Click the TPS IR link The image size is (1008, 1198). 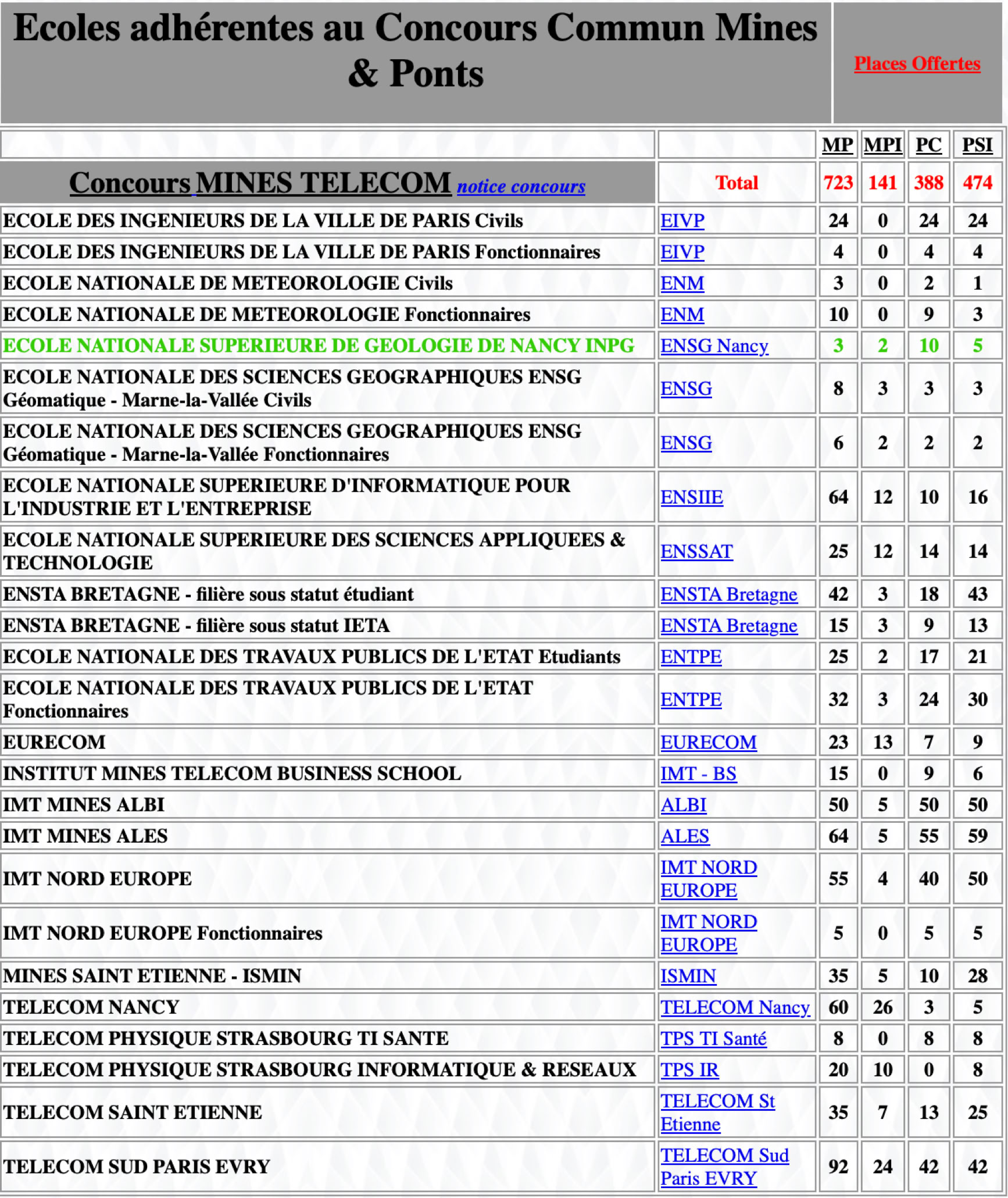coord(689,1069)
